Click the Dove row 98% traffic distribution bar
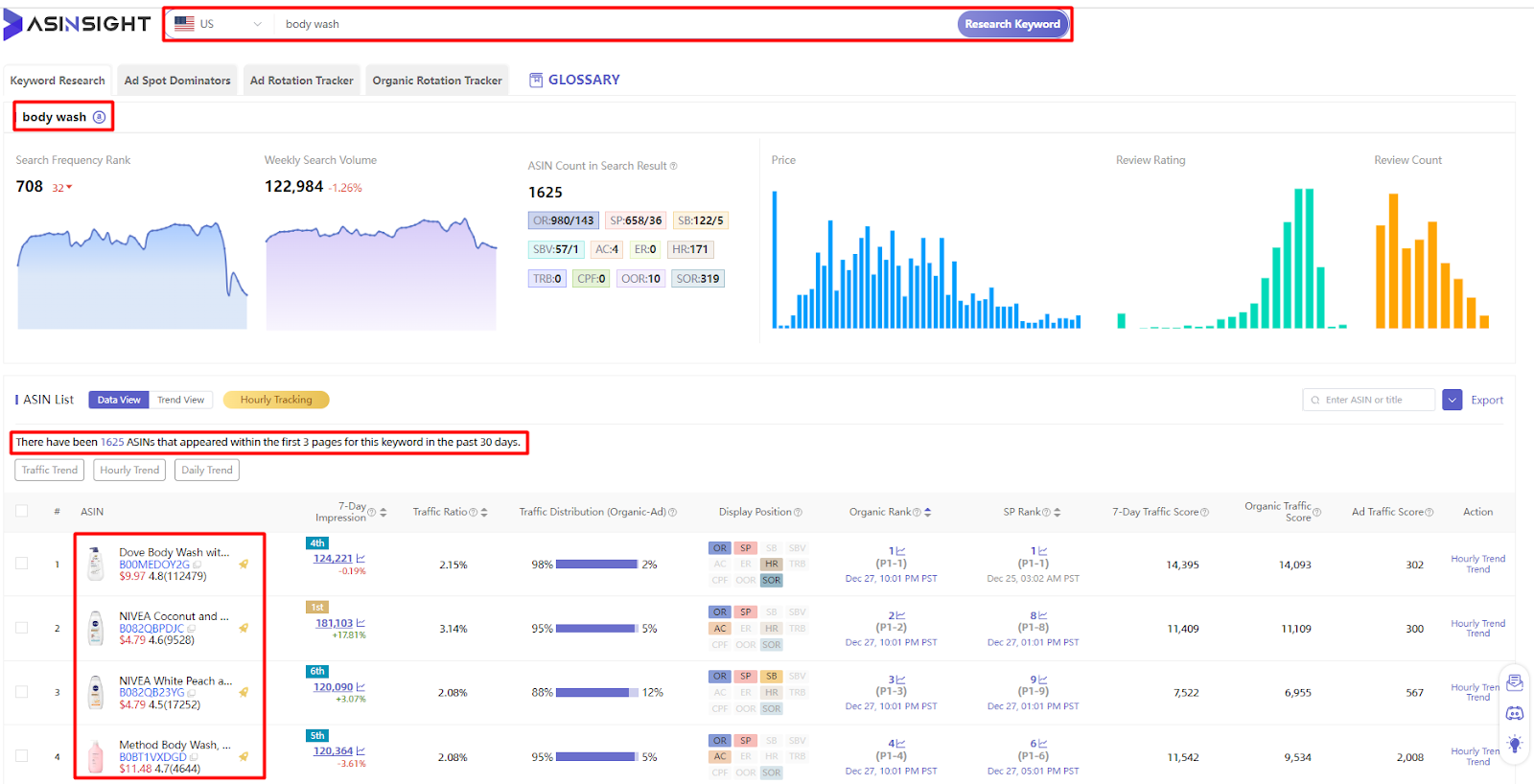The height and width of the screenshot is (784, 1534). click(596, 565)
